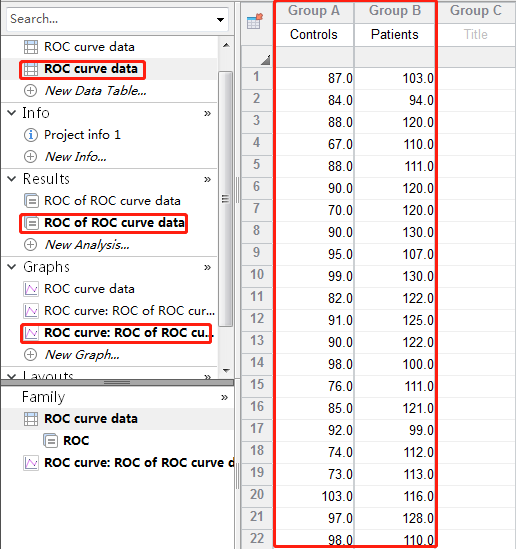The image size is (516, 549).
Task: Open the highlighted ROC curve data table
Action: 83,69
